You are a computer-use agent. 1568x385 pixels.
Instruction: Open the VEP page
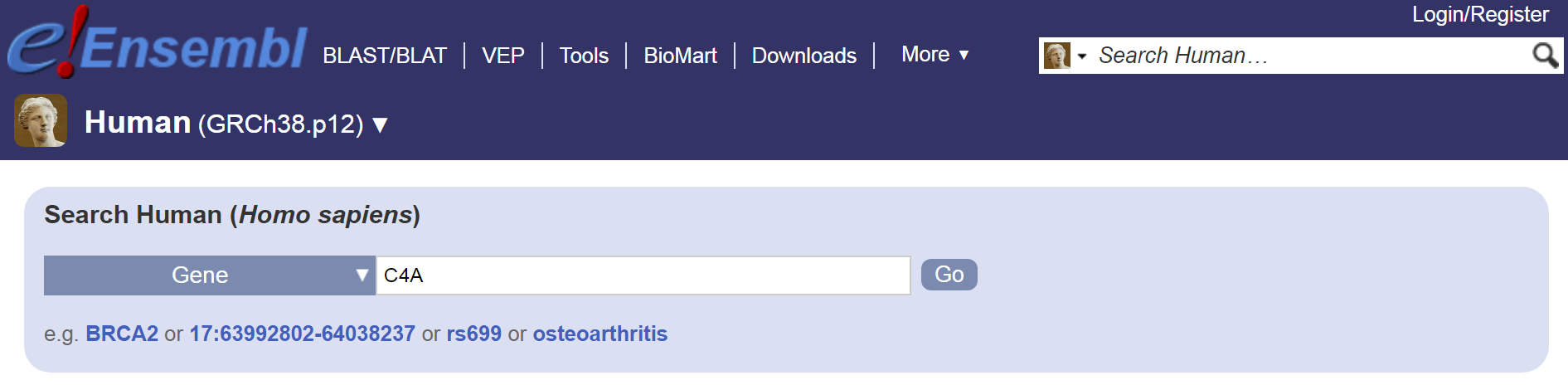503,56
